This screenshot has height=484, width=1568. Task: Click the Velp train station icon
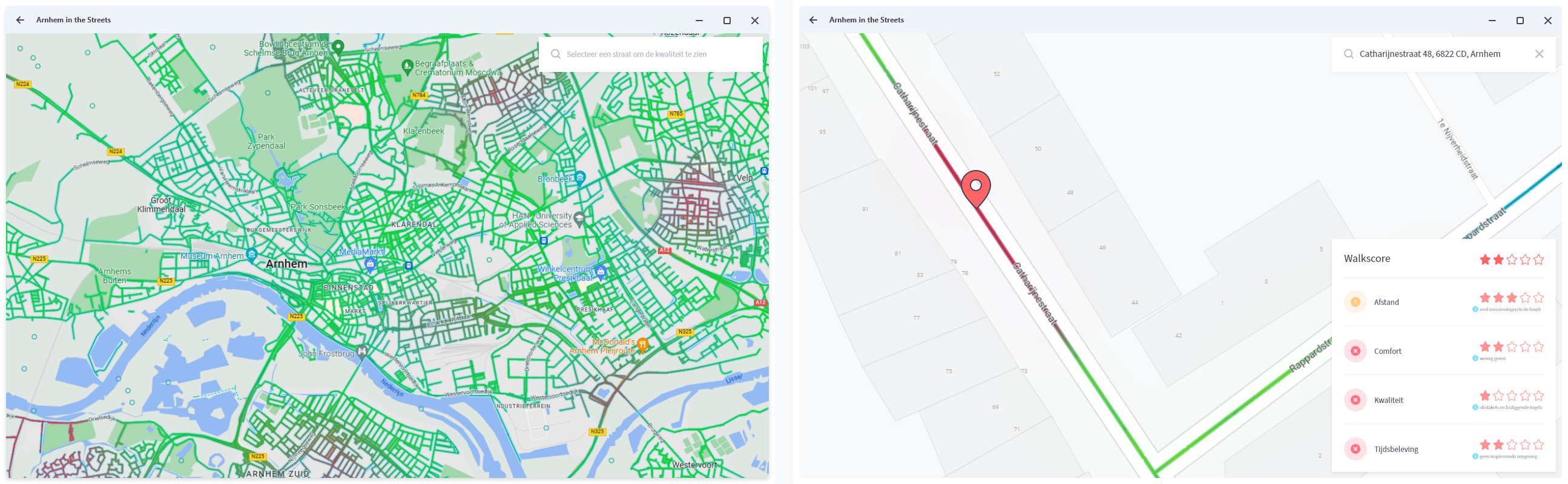(764, 171)
